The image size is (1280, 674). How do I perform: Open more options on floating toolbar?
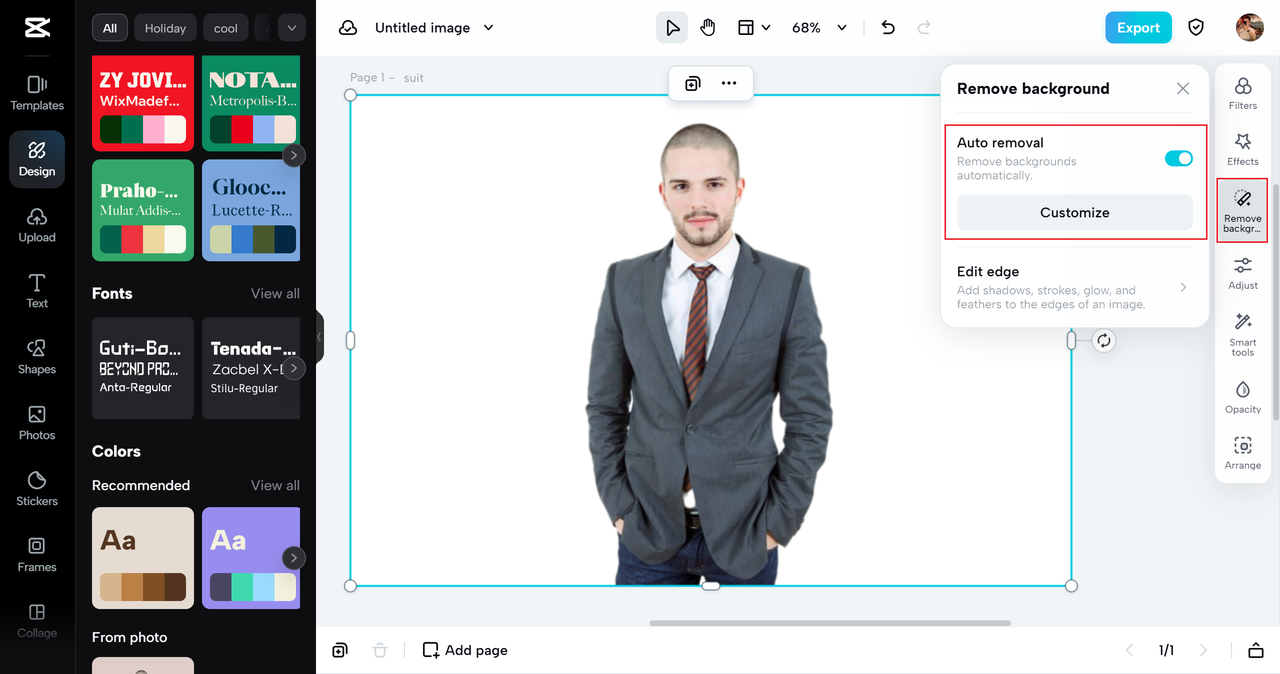[x=729, y=83]
